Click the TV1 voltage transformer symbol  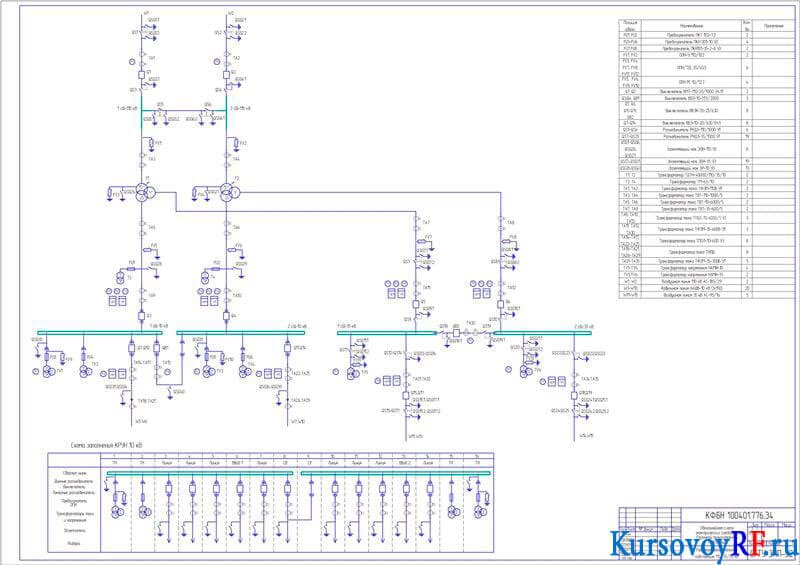(48, 371)
